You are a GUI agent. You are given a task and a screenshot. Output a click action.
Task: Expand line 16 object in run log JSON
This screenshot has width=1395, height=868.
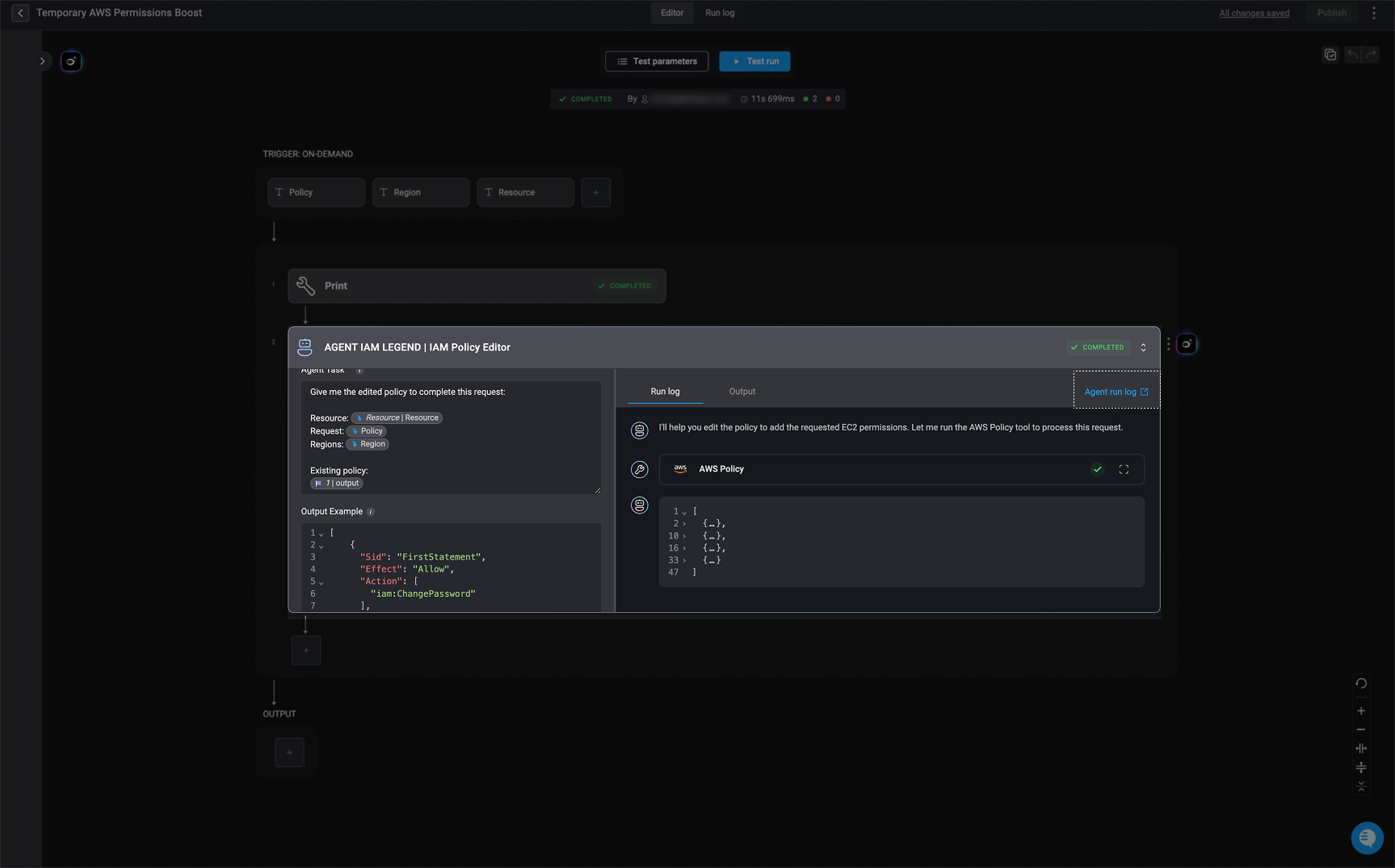tap(684, 548)
